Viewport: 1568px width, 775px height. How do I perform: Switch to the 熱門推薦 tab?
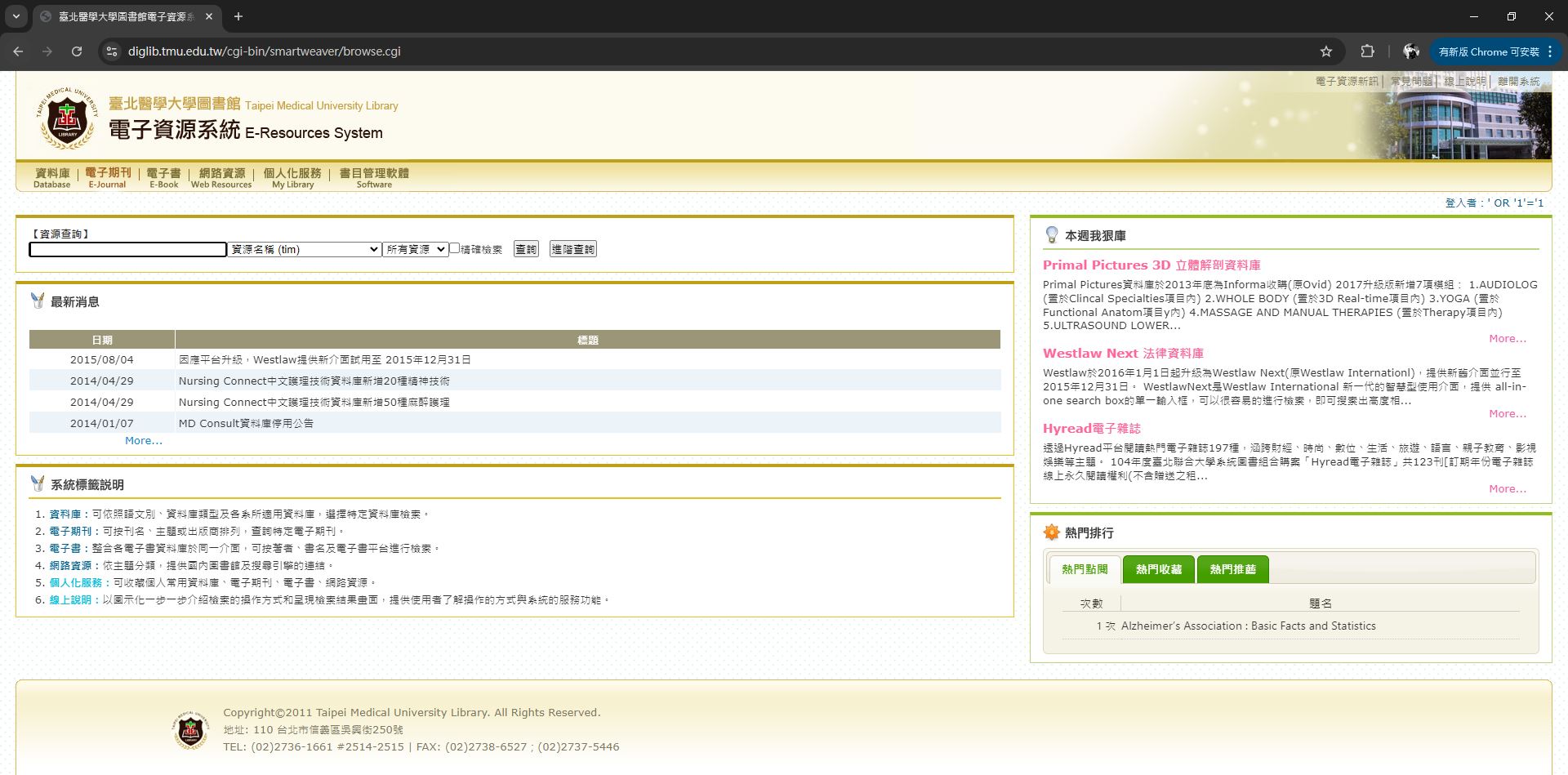[x=1233, y=569]
